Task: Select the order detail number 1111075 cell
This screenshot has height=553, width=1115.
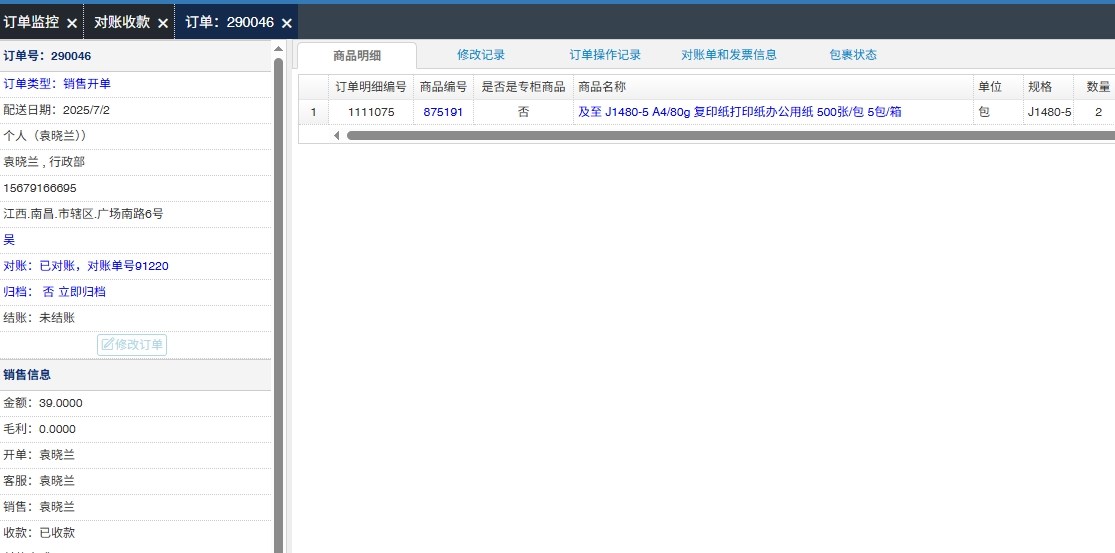Action: pyautogui.click(x=371, y=112)
